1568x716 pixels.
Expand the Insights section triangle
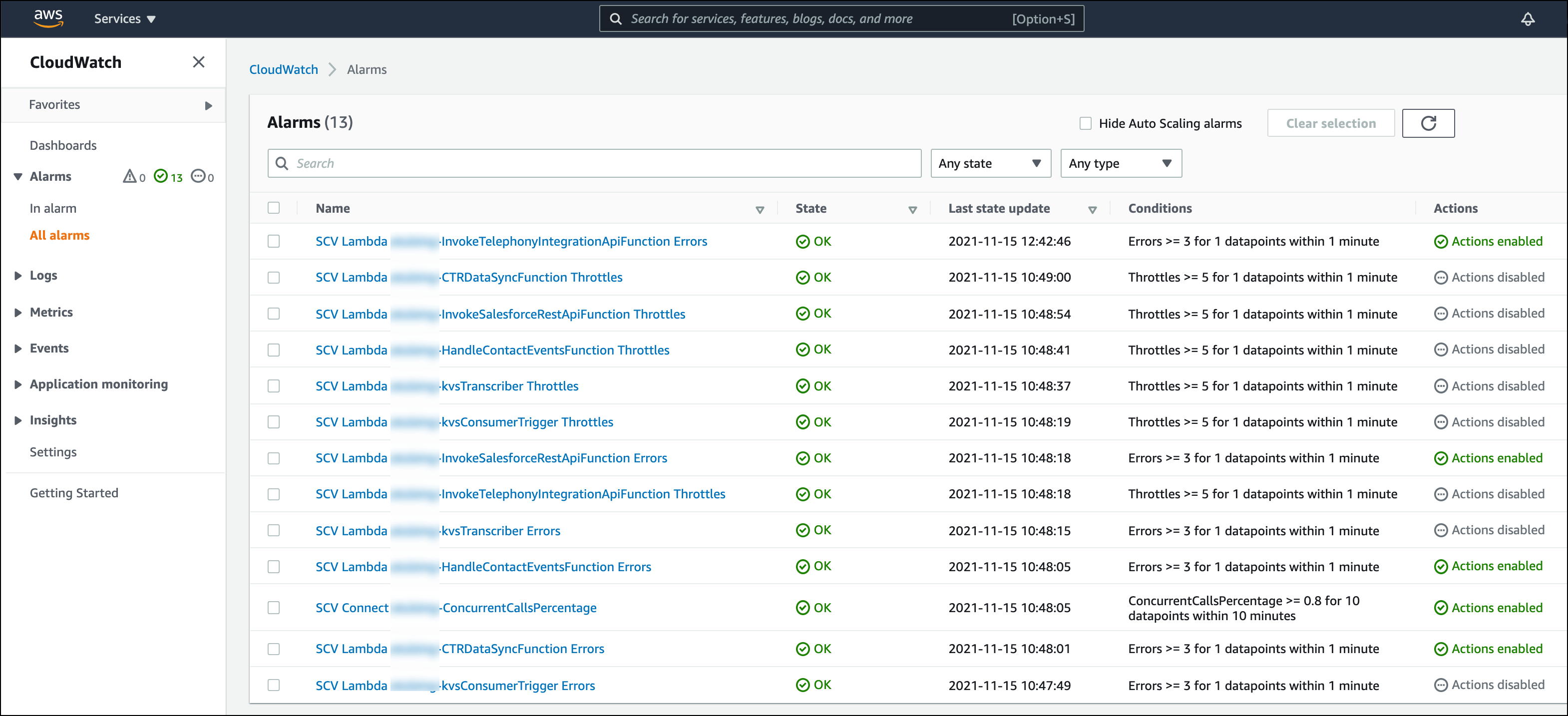click(x=17, y=420)
